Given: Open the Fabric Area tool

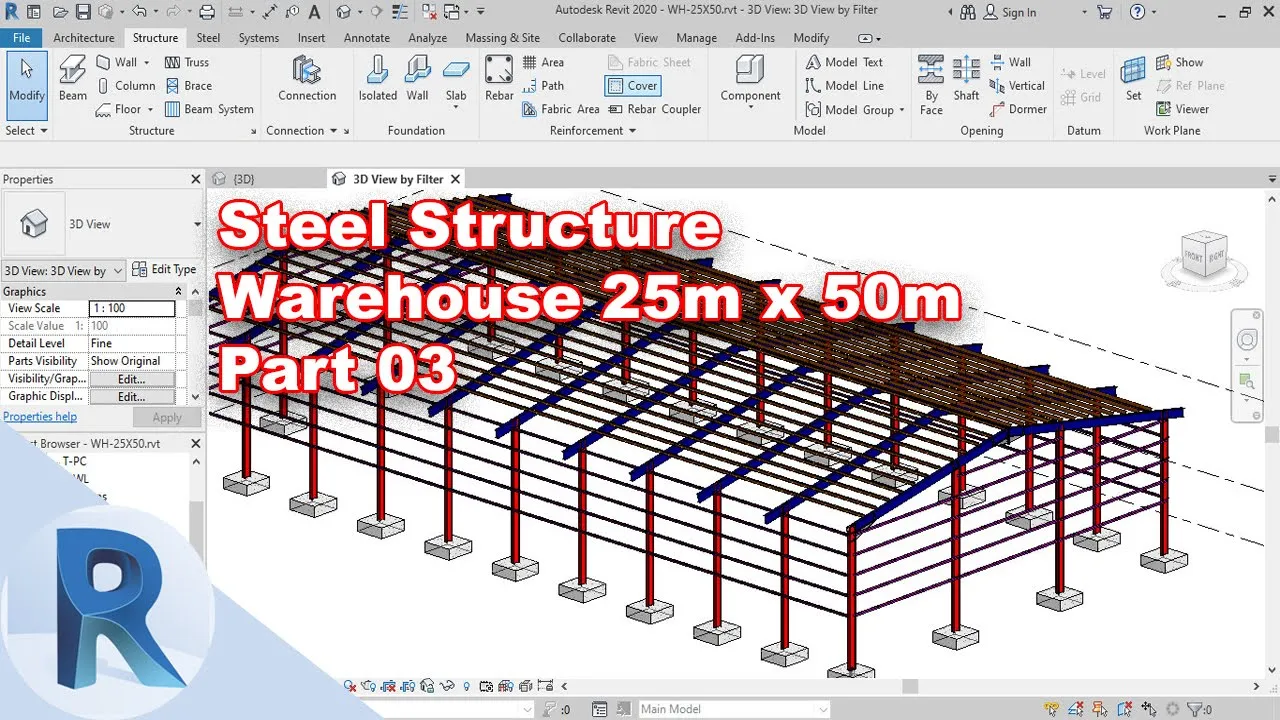Looking at the screenshot, I should point(561,109).
